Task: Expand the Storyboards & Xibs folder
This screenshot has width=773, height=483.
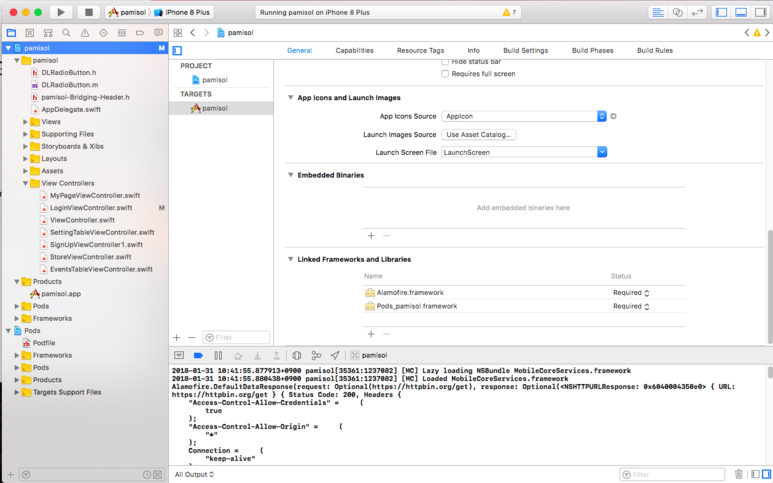Action: coord(25,146)
